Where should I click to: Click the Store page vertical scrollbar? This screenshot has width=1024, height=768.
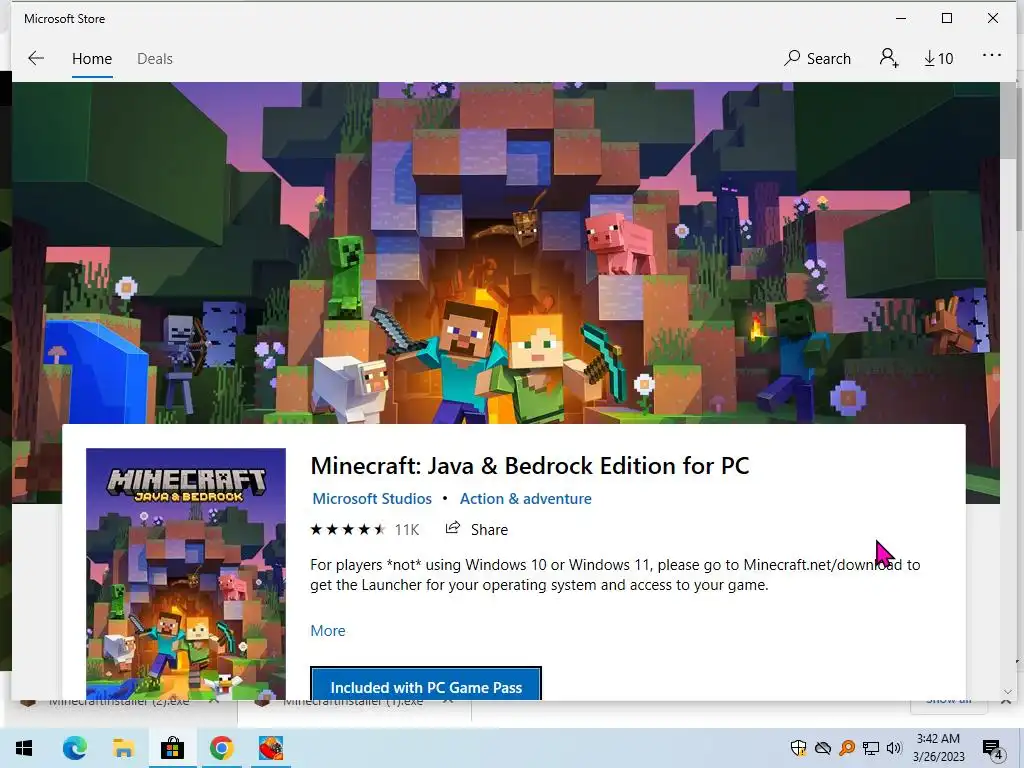coord(1008,121)
